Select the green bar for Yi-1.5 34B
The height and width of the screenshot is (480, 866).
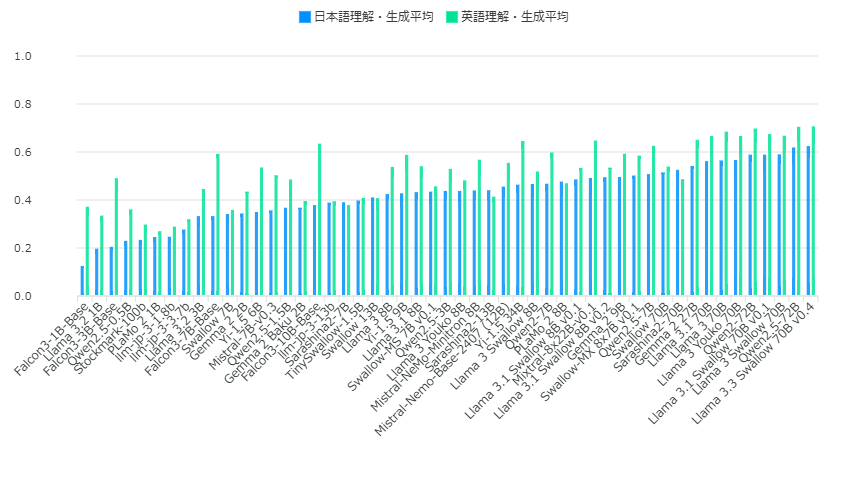pyautogui.click(x=522, y=219)
